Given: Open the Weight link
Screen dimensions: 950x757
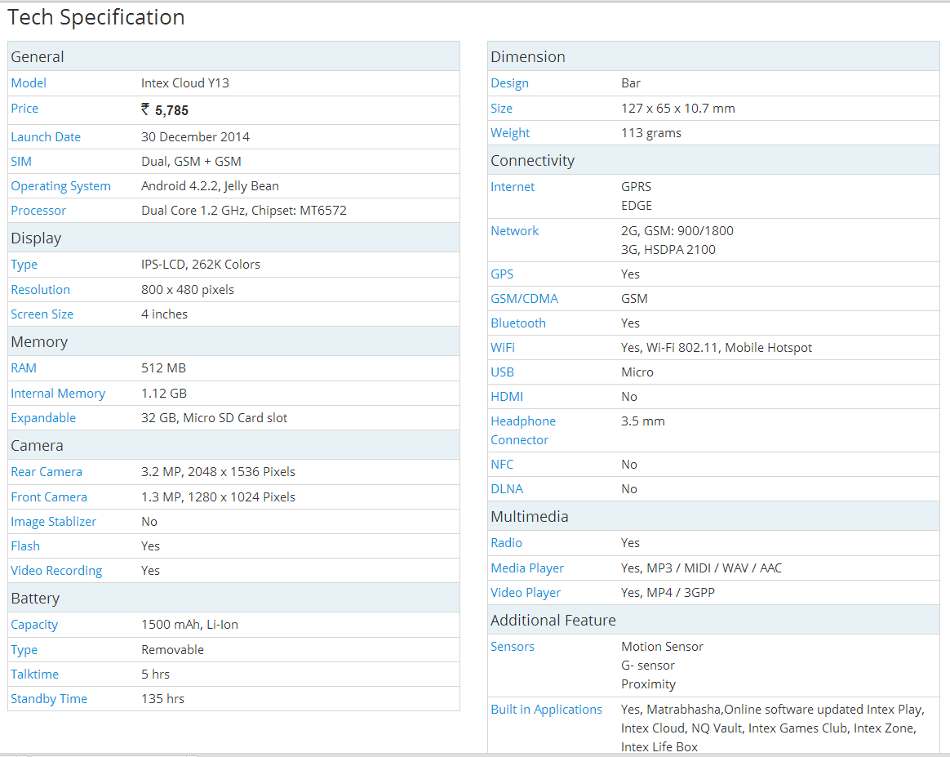Looking at the screenshot, I should click(x=510, y=133).
